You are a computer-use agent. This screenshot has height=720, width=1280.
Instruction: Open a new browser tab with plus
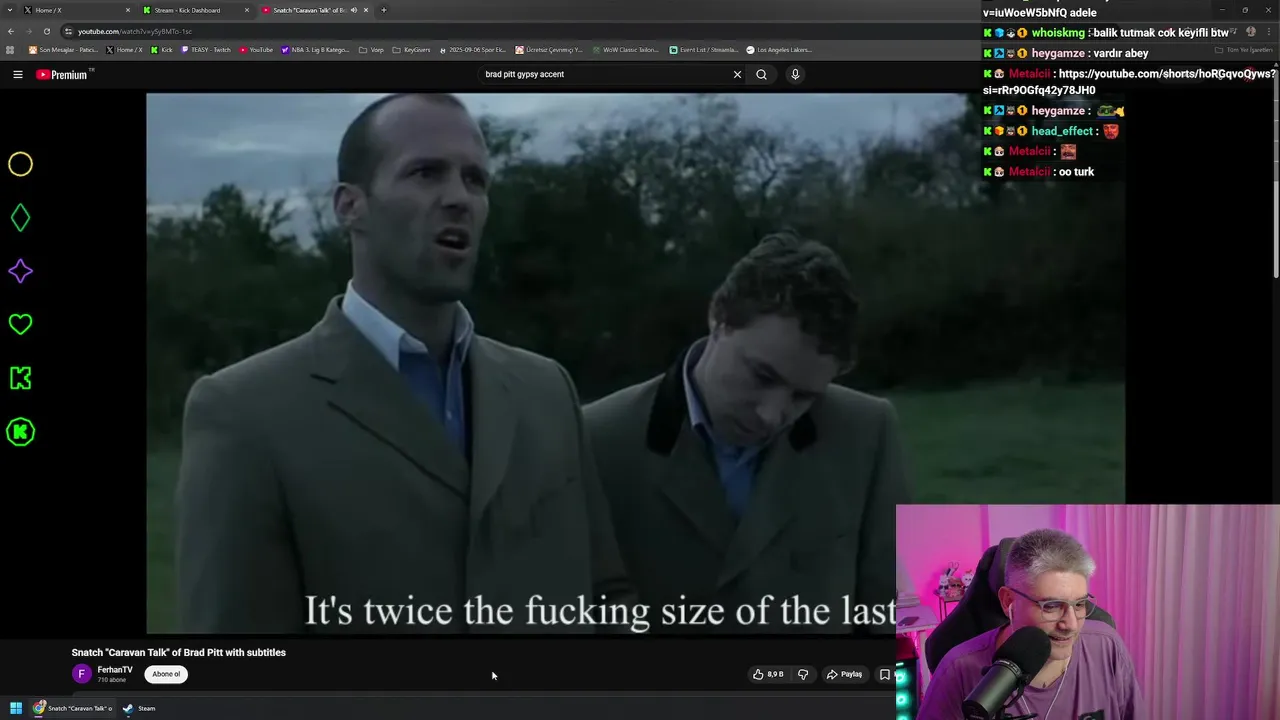[x=383, y=10]
